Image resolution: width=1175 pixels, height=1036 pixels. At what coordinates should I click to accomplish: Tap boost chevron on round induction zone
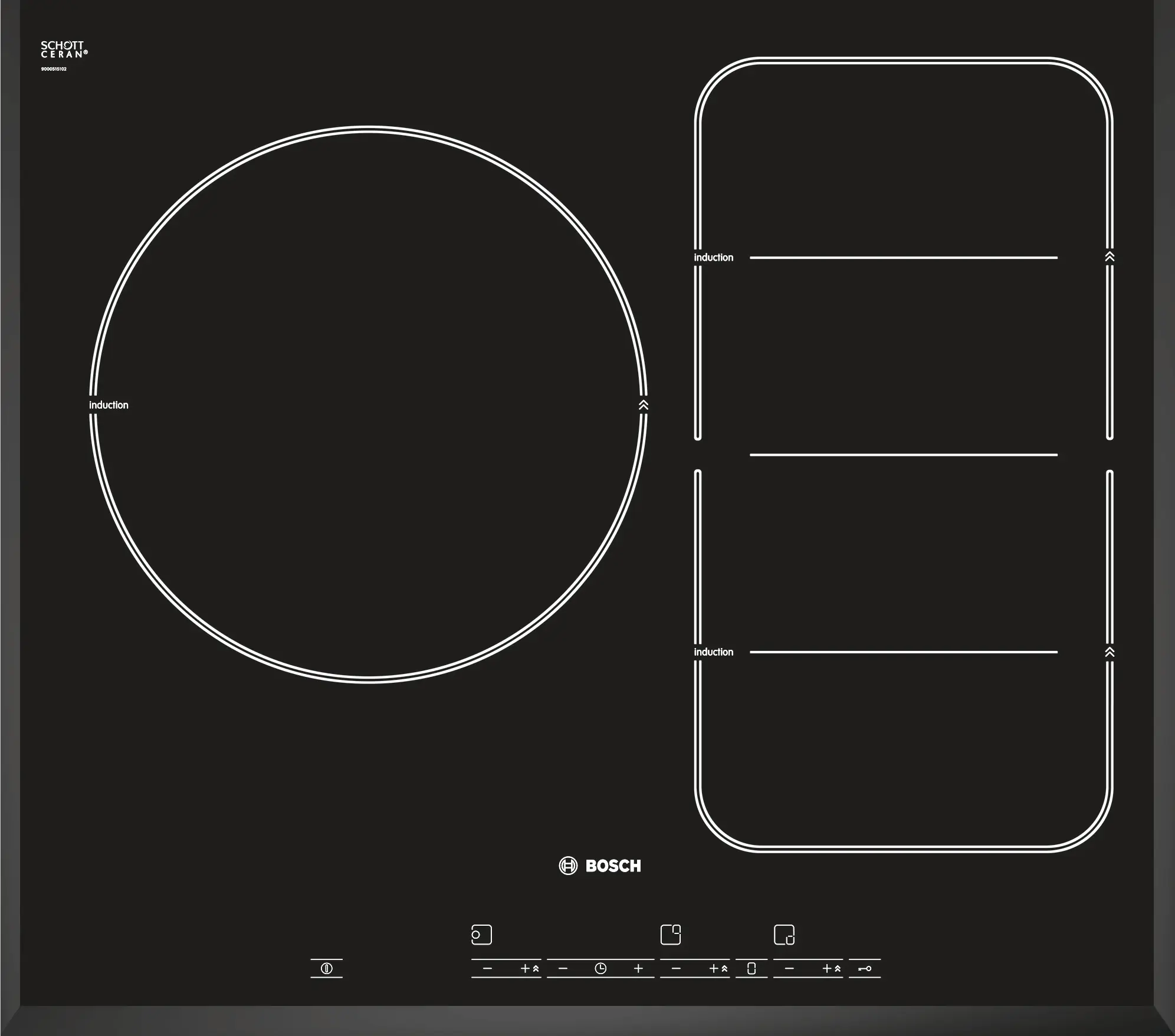(x=644, y=405)
